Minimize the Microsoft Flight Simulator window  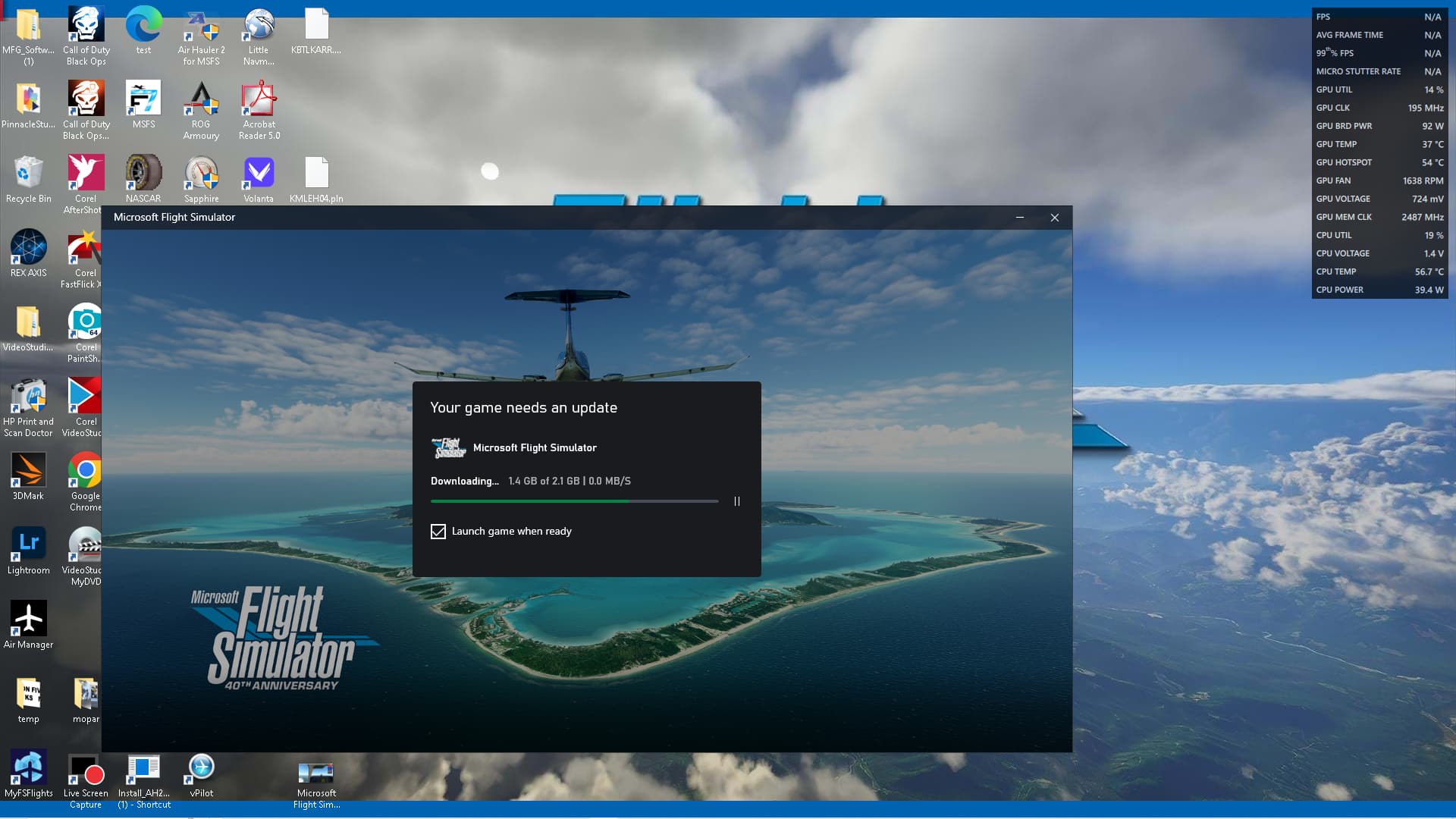1020,218
